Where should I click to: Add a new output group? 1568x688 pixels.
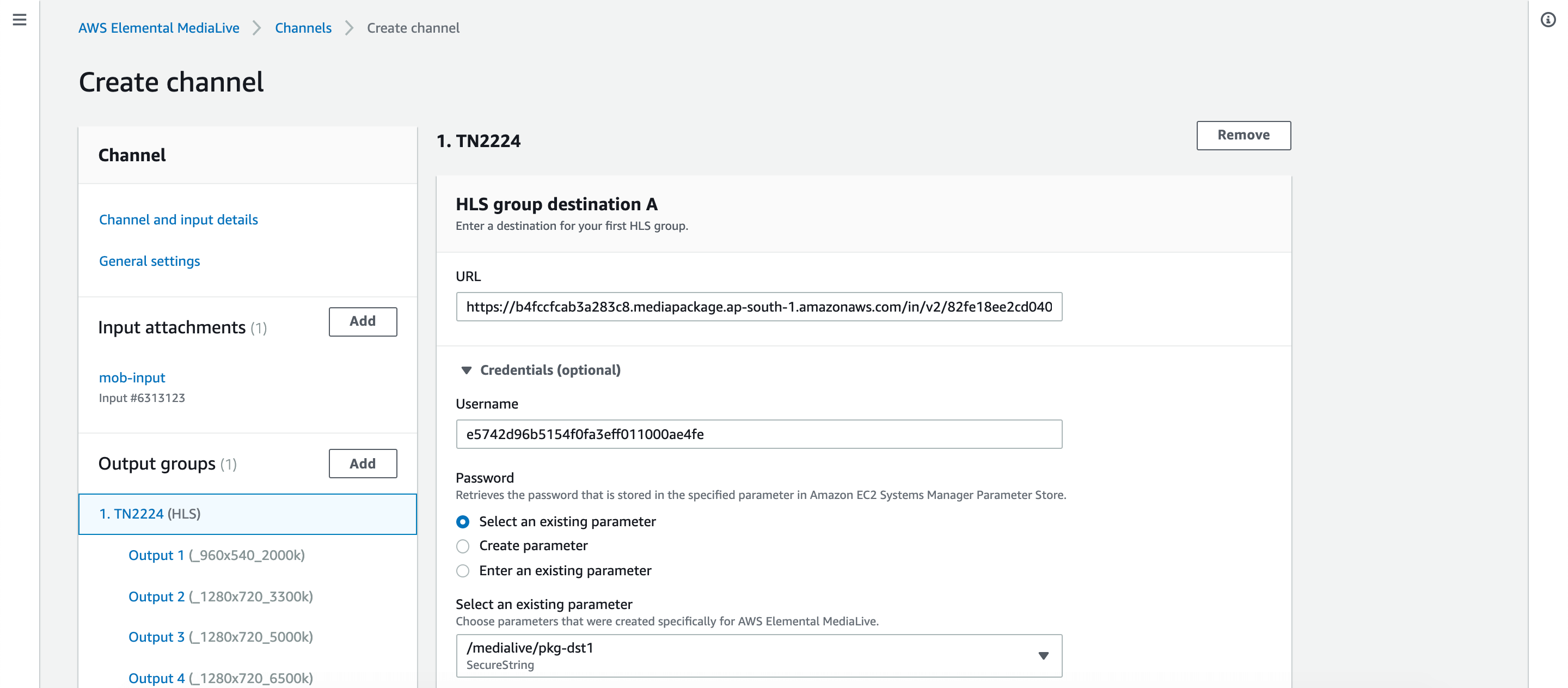pyautogui.click(x=363, y=464)
